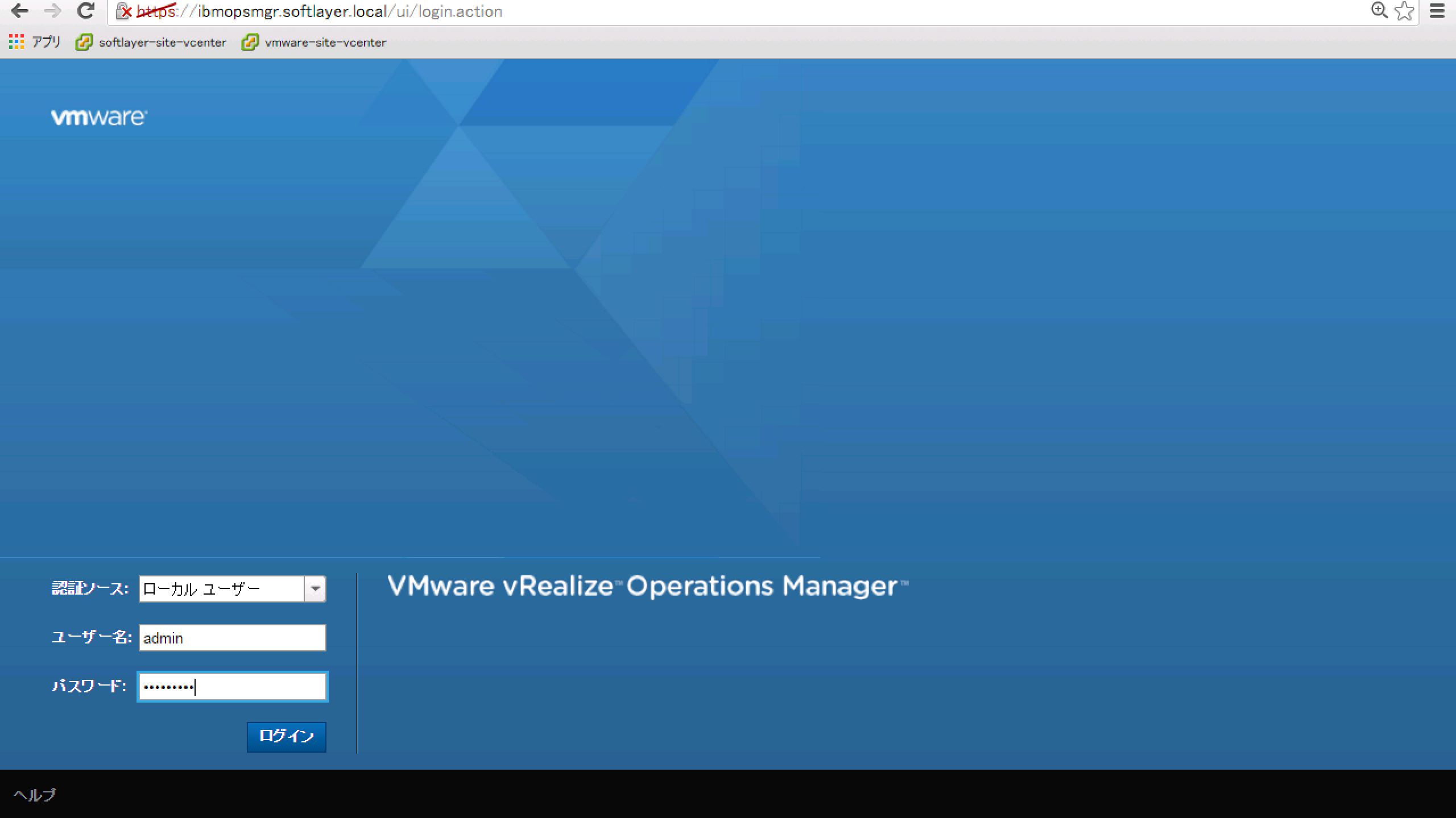
Task: Click the アプリ apps launcher icon
Action: click(16, 42)
